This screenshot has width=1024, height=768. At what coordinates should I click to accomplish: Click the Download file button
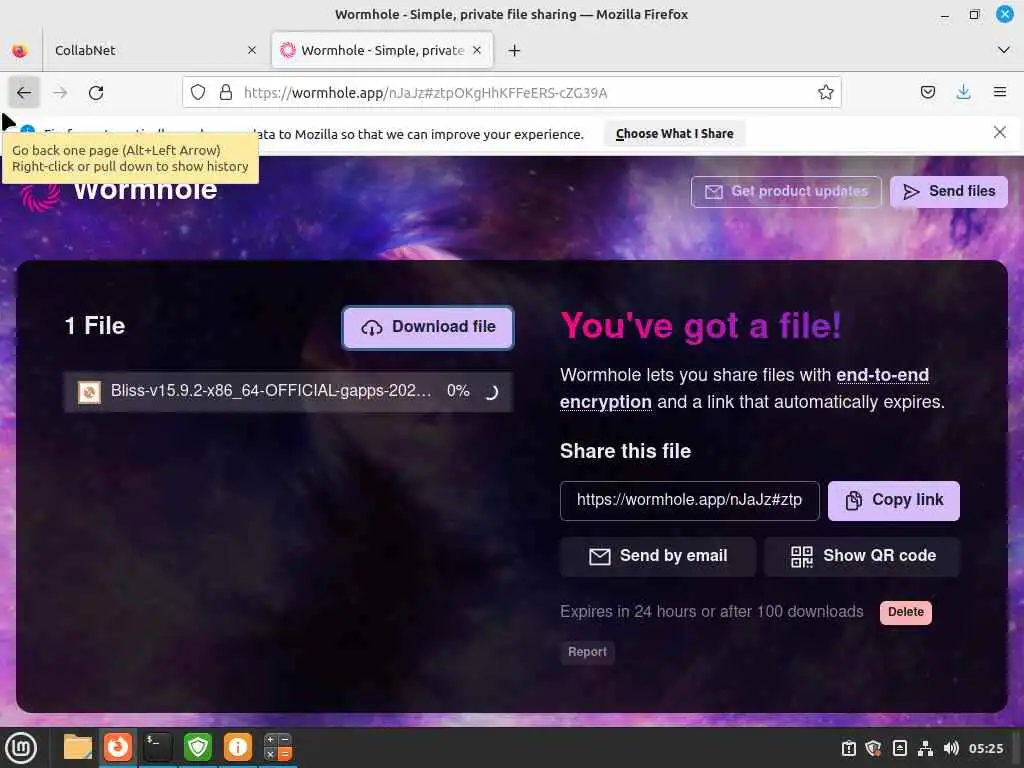(428, 327)
